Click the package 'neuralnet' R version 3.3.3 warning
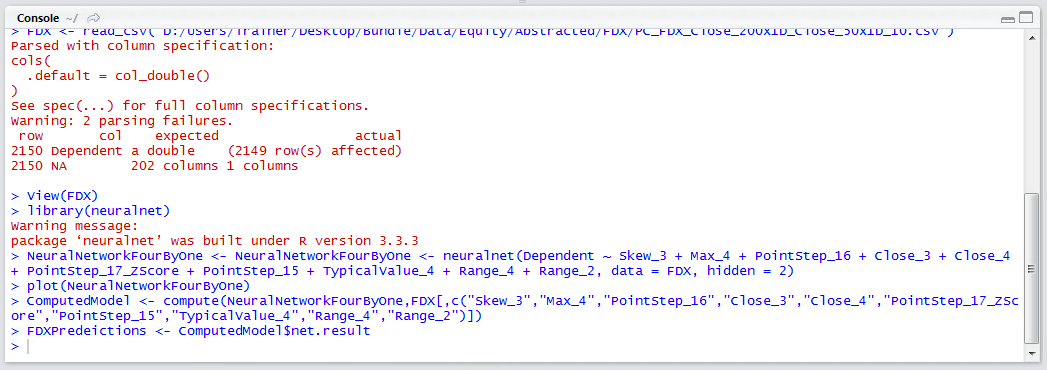 coord(214,241)
